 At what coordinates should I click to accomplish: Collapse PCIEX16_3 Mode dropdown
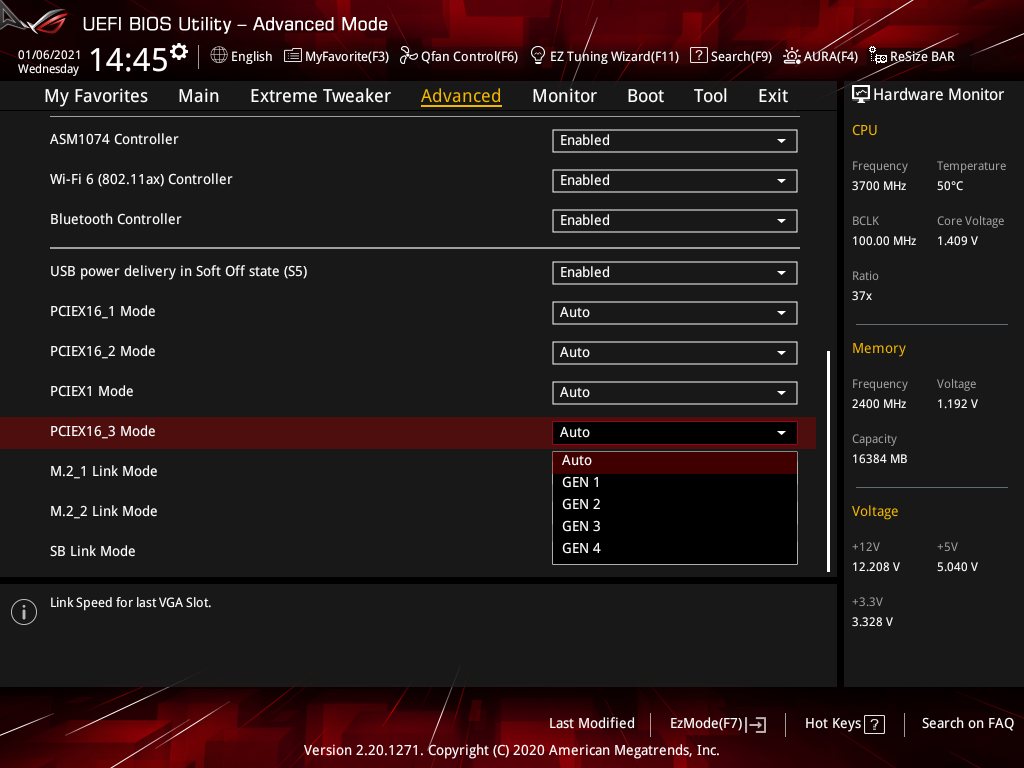(675, 432)
